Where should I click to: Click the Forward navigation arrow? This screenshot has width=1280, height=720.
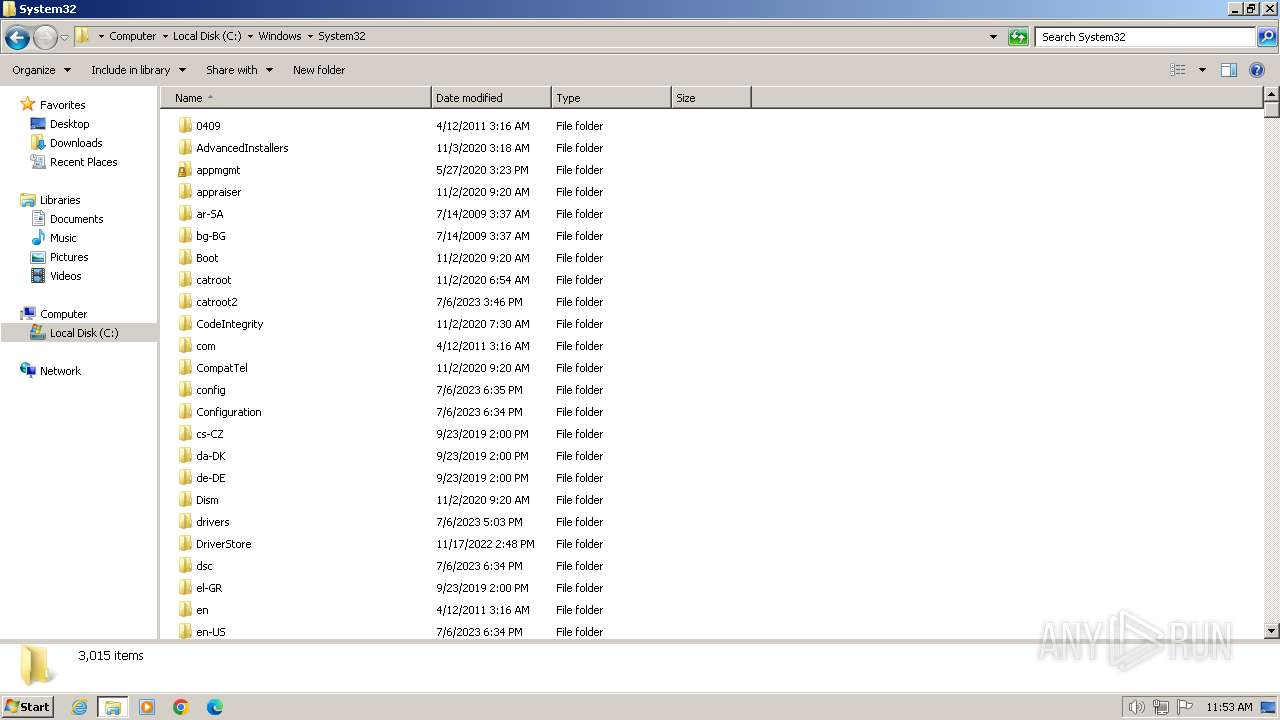[x=45, y=38]
